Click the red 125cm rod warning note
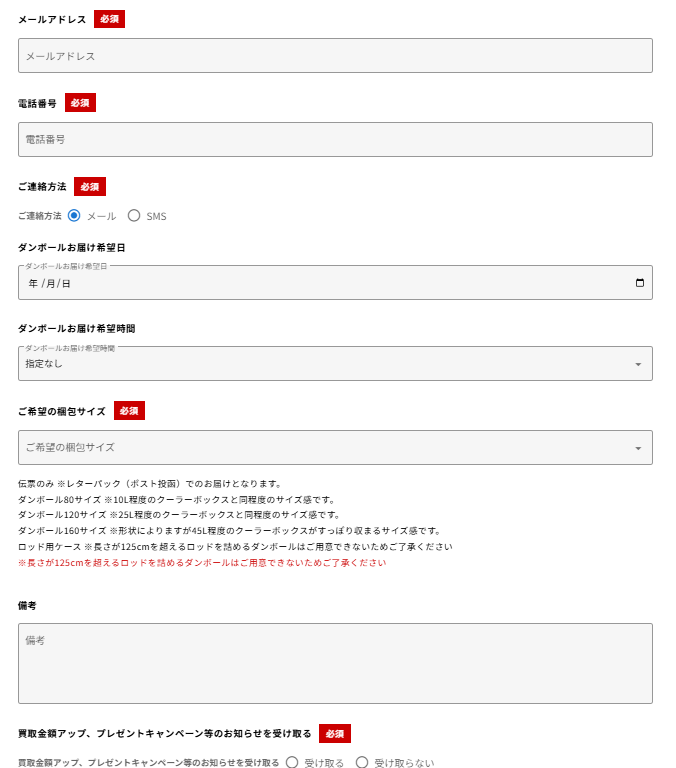Viewport: 676px width, 768px height. pyautogui.click(x=202, y=562)
